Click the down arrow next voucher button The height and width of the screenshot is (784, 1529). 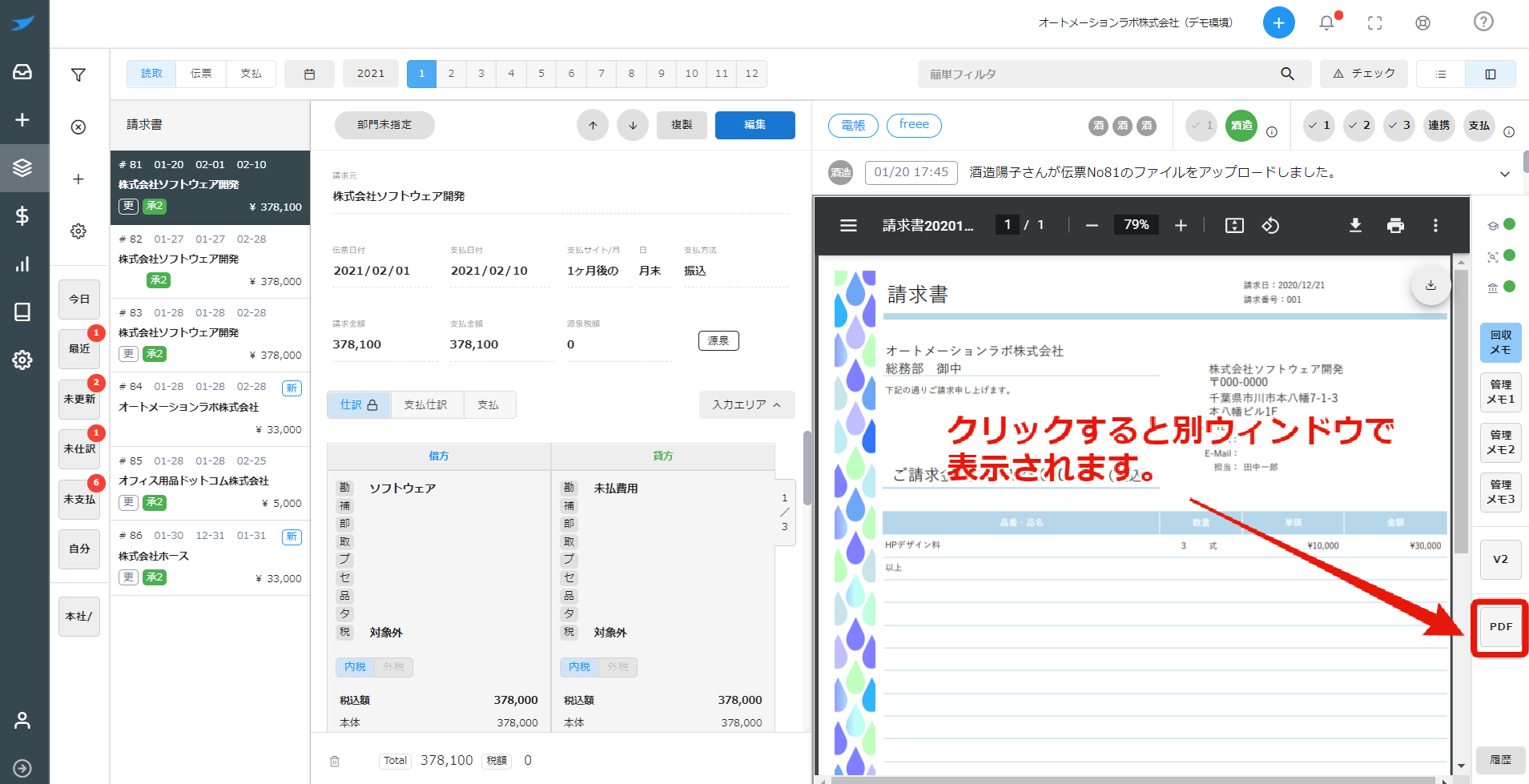pyautogui.click(x=633, y=125)
